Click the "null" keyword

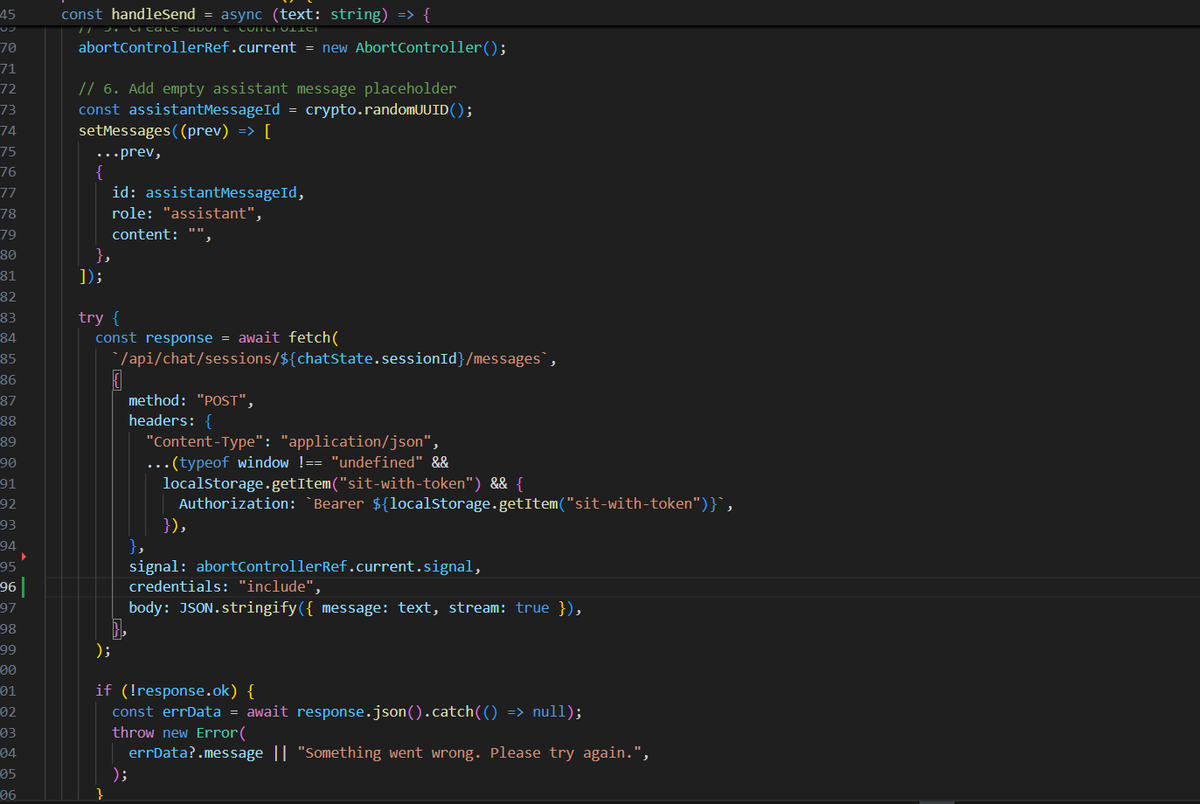coord(548,712)
